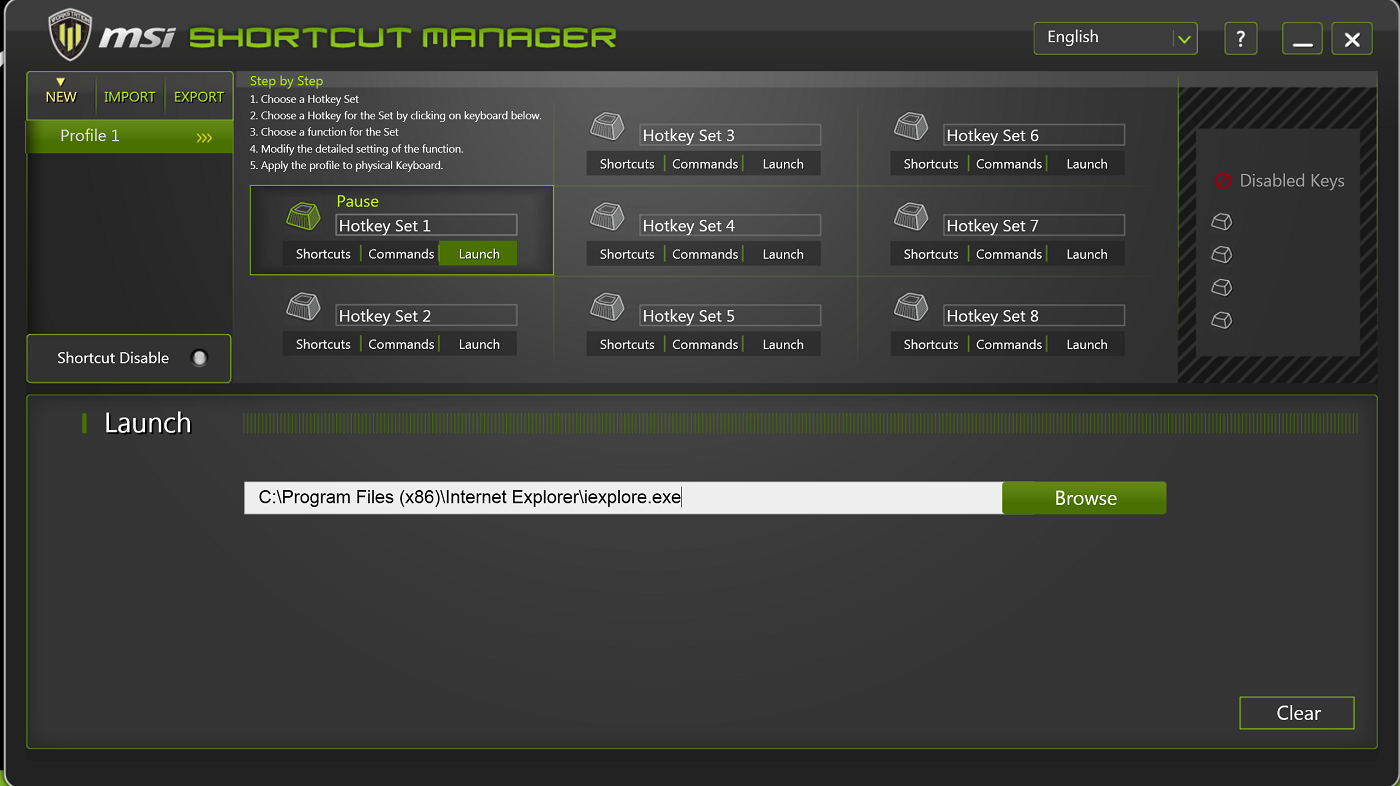Open Commands tab for Hotkey Set 5
Screen dimensions: 1400x786
(705, 344)
